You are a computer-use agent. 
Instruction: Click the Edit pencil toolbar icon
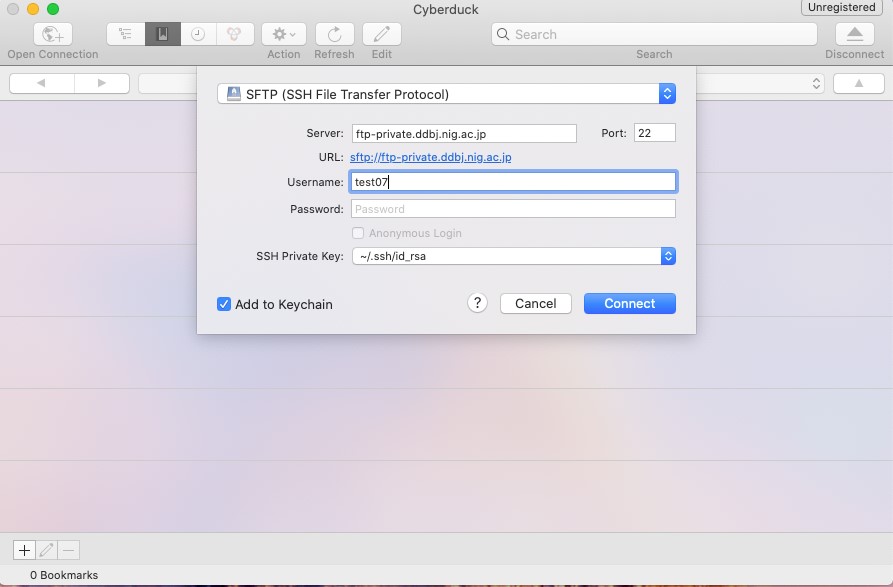coord(381,34)
